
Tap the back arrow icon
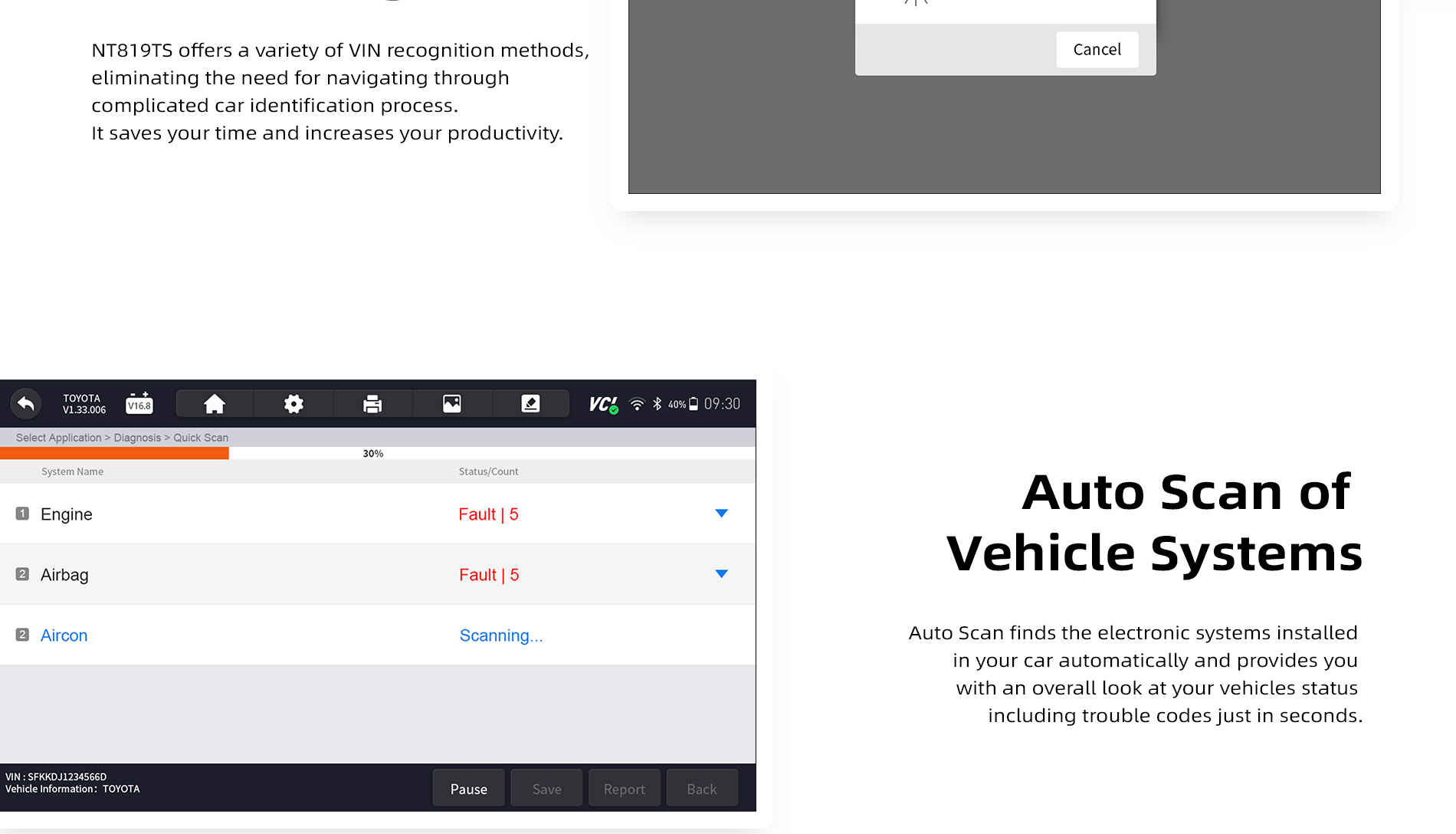click(26, 403)
